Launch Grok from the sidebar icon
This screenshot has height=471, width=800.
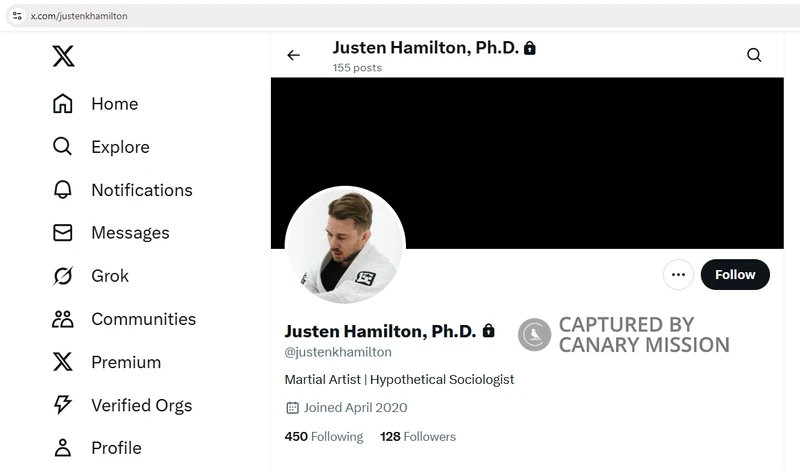[x=63, y=276]
